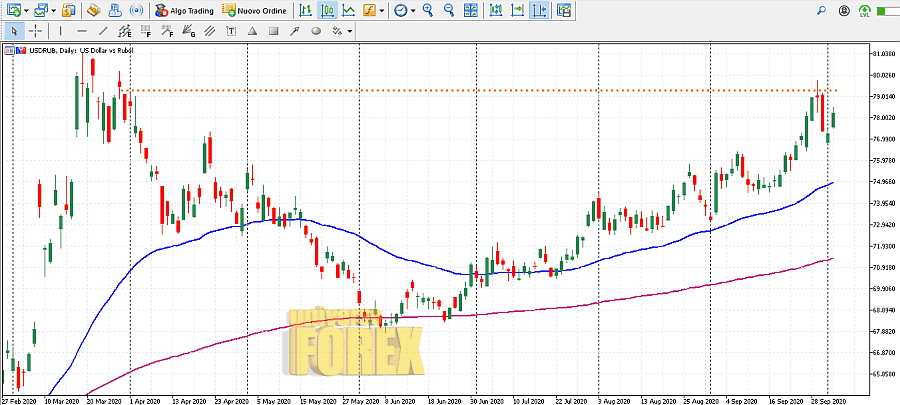Select candlestick chart display mode
The height and width of the screenshot is (405, 900).
click(x=327, y=10)
